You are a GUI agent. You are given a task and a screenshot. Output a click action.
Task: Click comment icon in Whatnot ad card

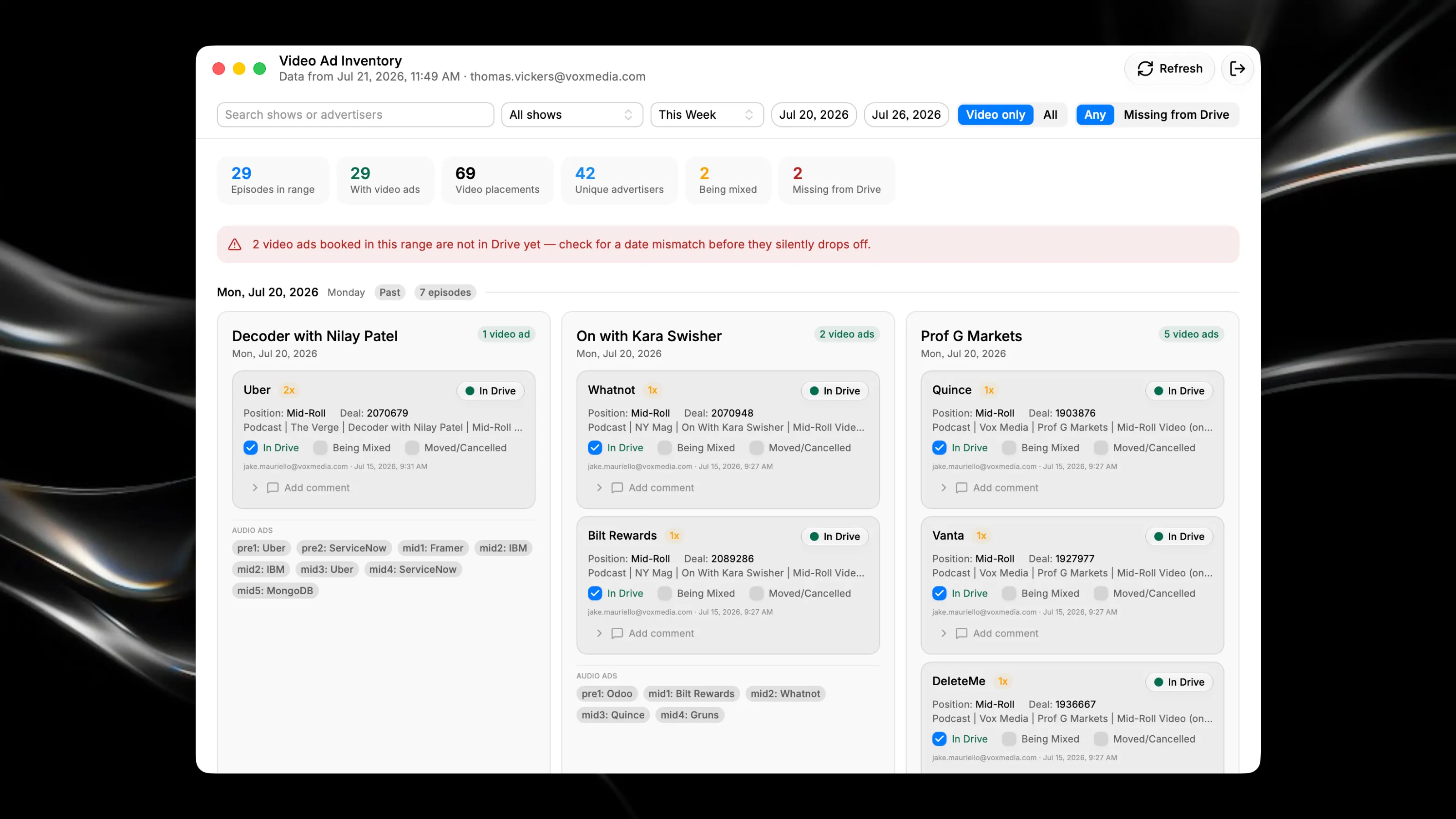coord(617,488)
